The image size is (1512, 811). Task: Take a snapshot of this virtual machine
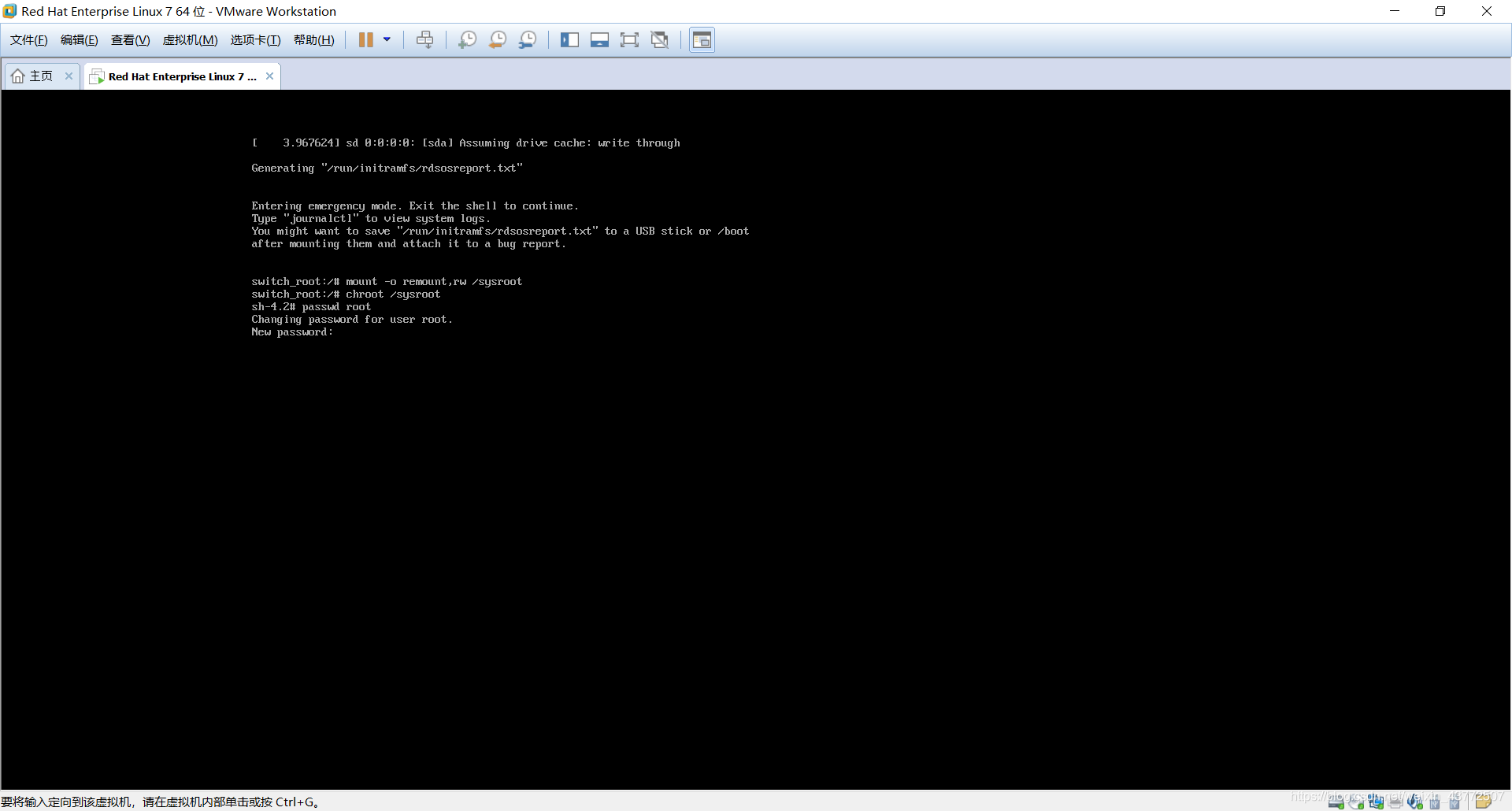coord(467,39)
